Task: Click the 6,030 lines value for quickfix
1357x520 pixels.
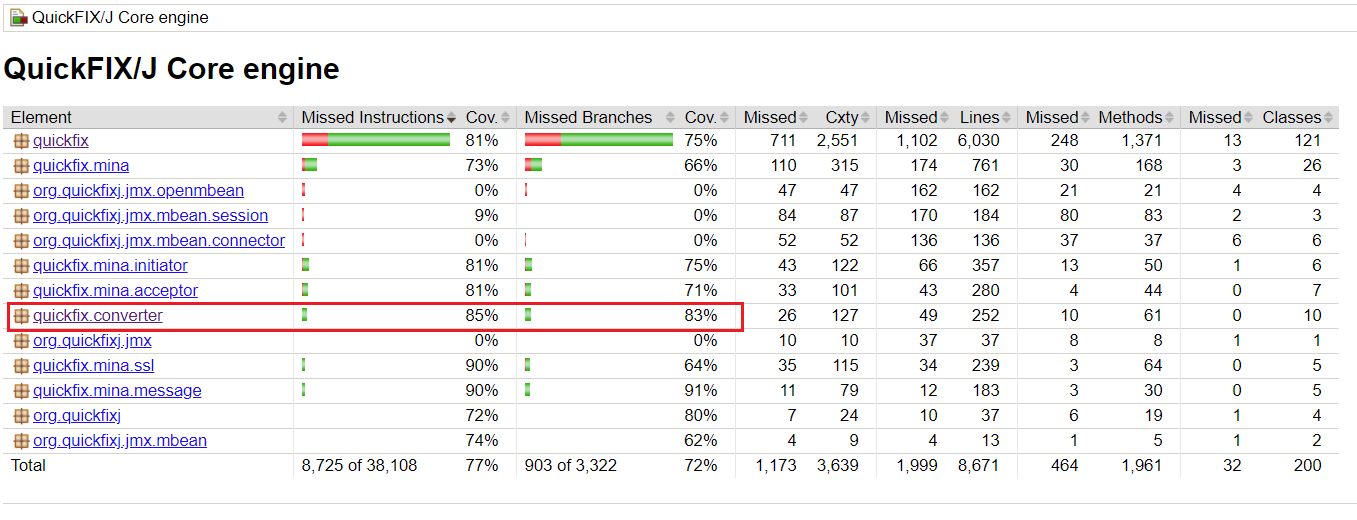Action: click(978, 141)
